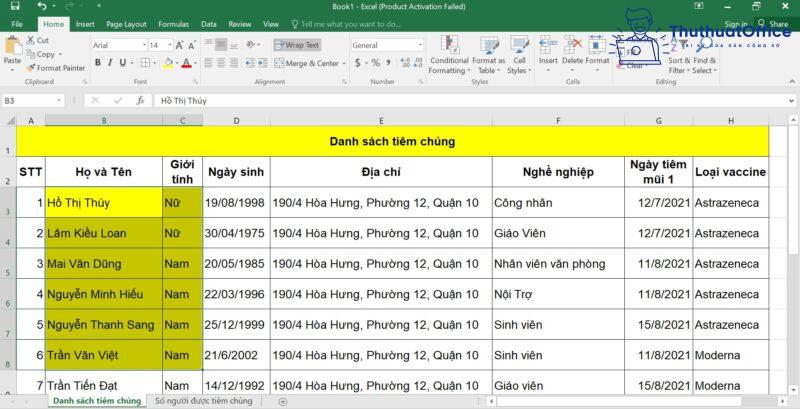The width and height of the screenshot is (800, 409).
Task: Click the Share button
Action: point(774,24)
